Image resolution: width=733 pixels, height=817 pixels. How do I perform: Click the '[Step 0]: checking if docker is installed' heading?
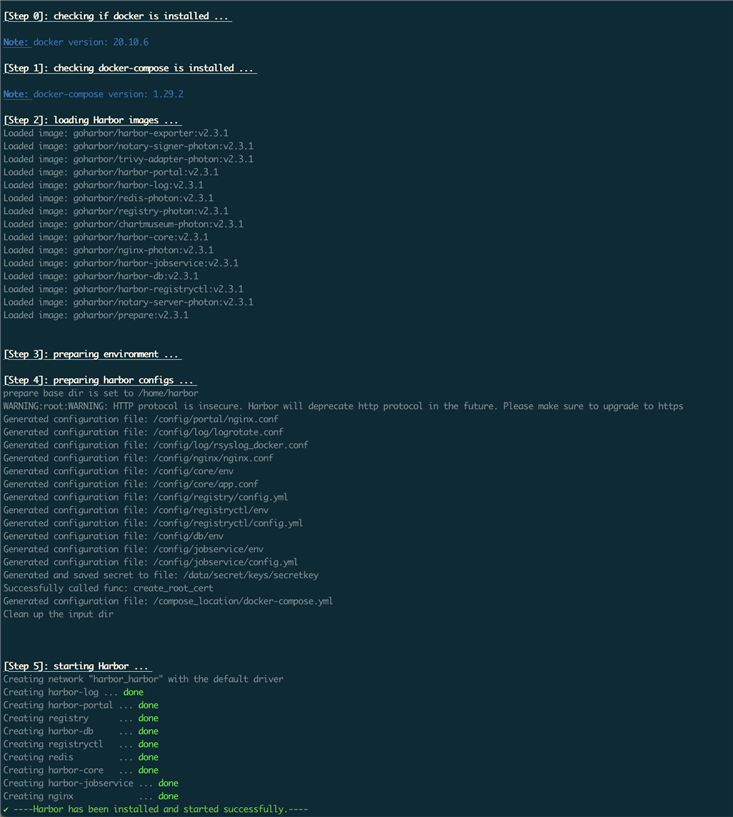coord(117,16)
